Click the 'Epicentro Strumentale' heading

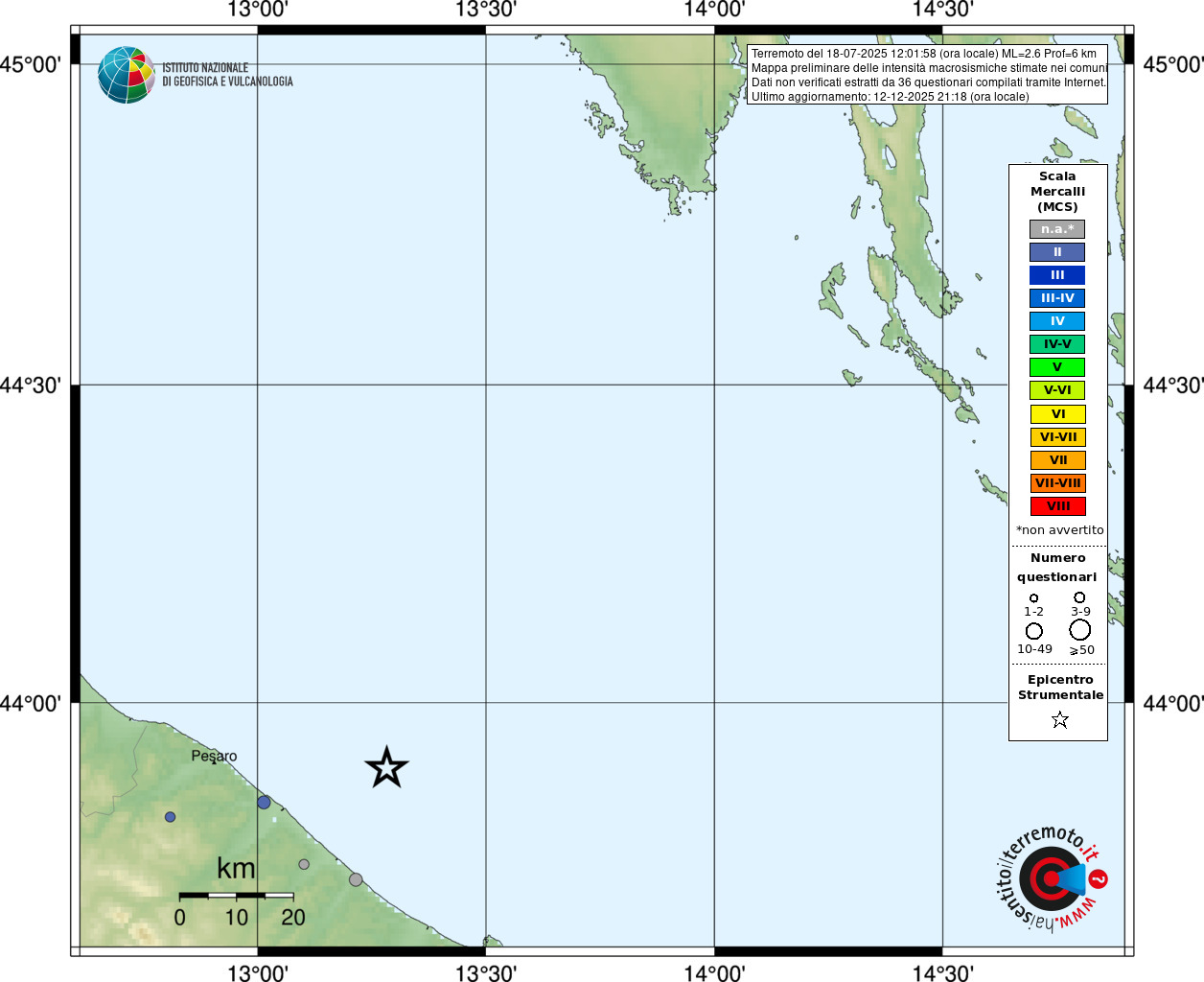pyautogui.click(x=1060, y=688)
